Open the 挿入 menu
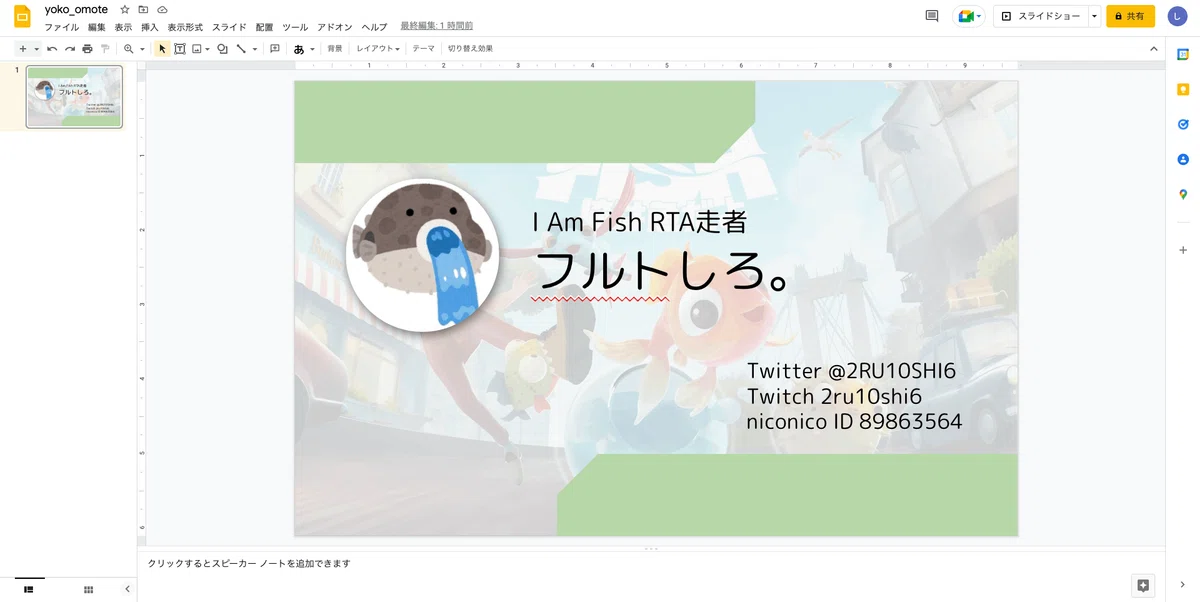 (x=150, y=27)
